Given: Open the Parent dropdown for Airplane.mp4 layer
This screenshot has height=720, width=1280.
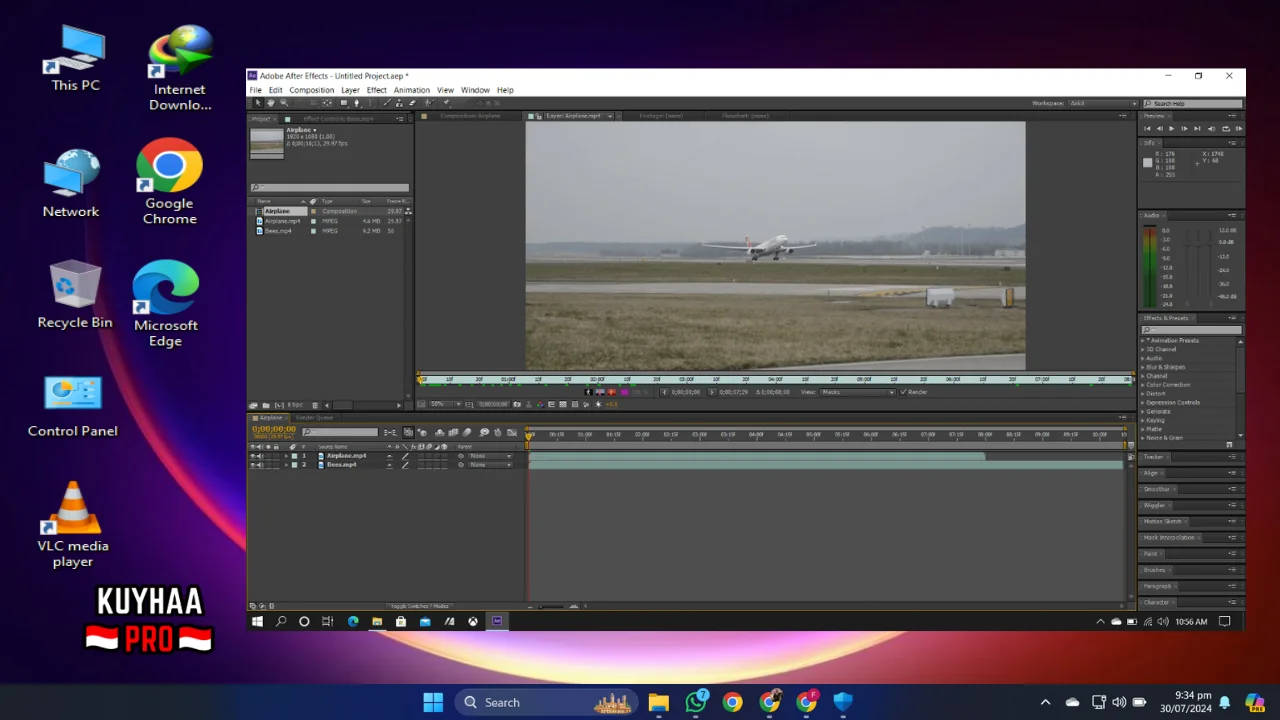Looking at the screenshot, I should (490, 456).
